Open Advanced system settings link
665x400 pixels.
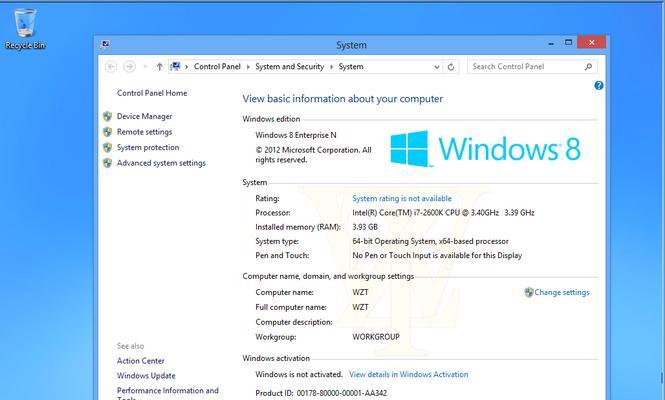[161, 163]
